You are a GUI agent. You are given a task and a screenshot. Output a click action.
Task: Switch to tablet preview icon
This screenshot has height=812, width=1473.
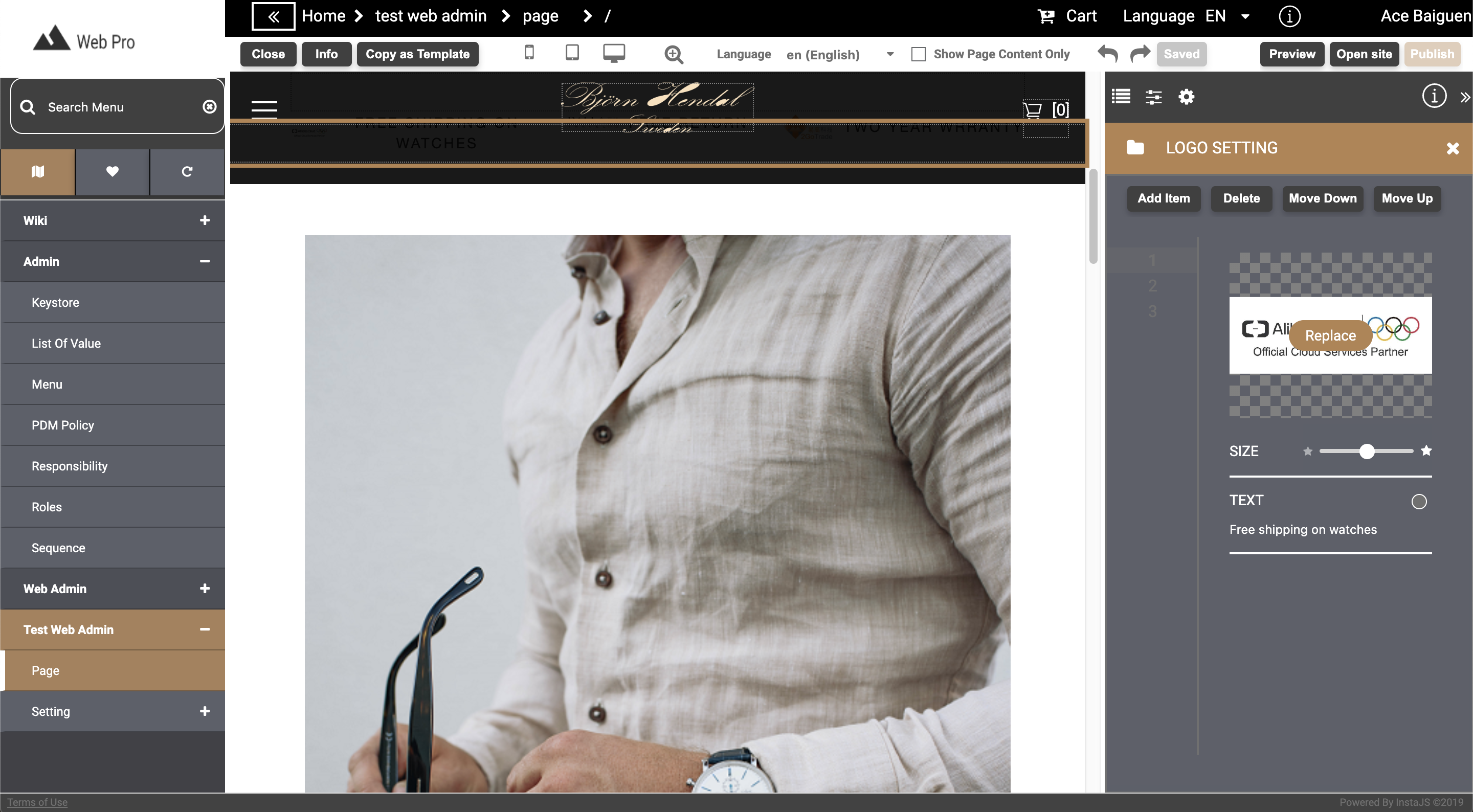click(572, 53)
